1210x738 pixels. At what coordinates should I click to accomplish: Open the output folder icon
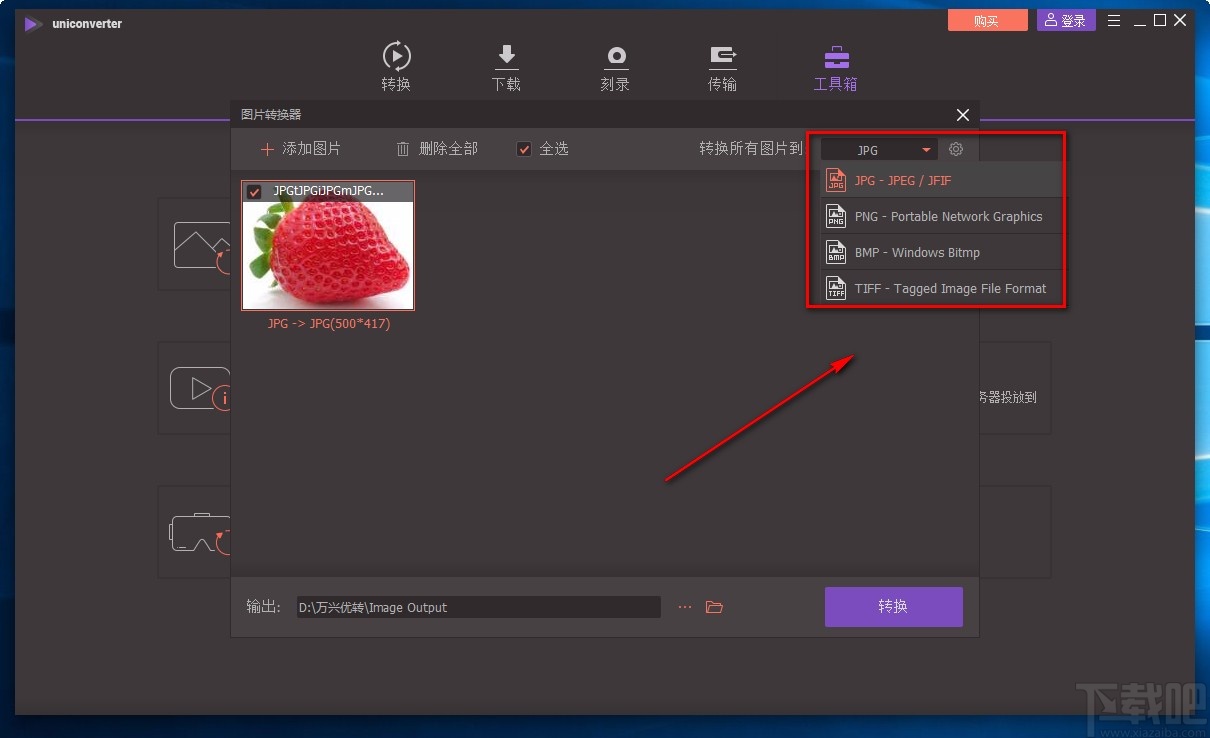tap(714, 607)
